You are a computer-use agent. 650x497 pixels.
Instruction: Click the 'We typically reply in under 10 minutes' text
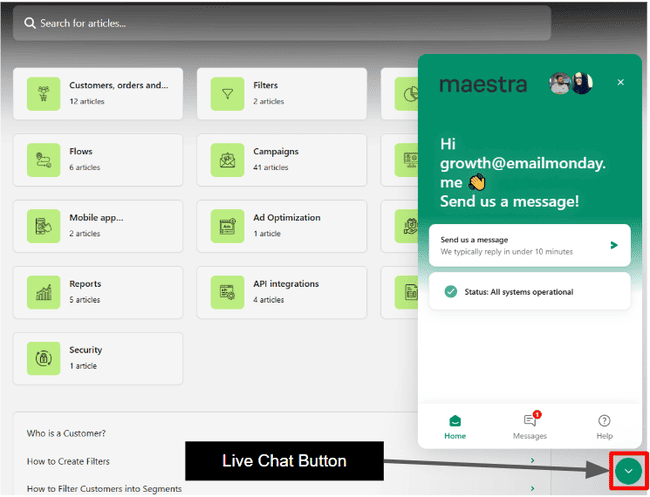click(x=507, y=252)
